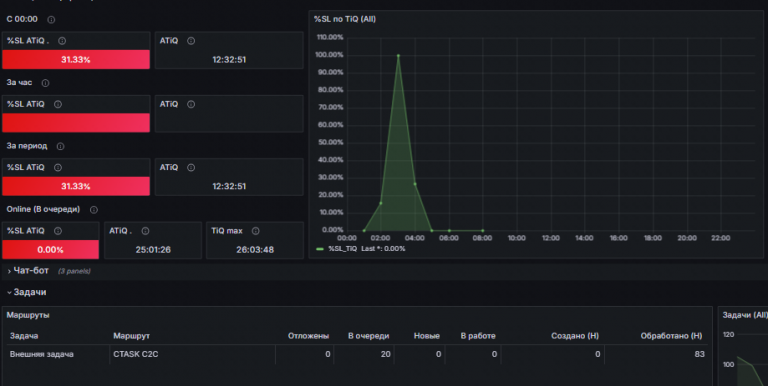Show info for %SL ATiQ under За час
Screen dimensions: 768x386
(x=58, y=104)
